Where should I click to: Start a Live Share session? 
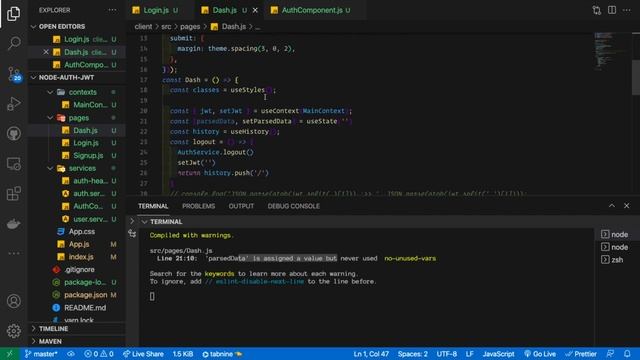pos(143,354)
